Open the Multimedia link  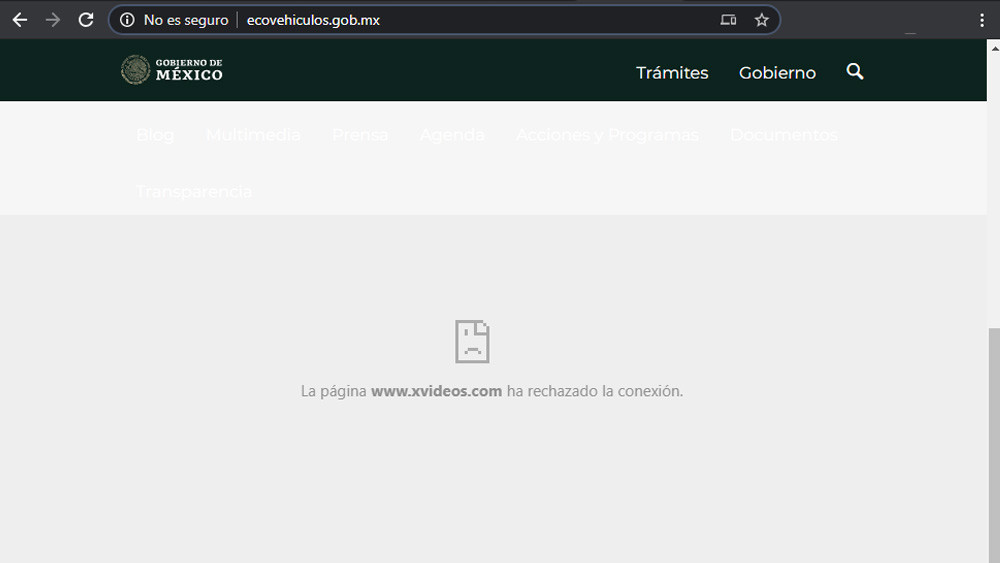(253, 135)
